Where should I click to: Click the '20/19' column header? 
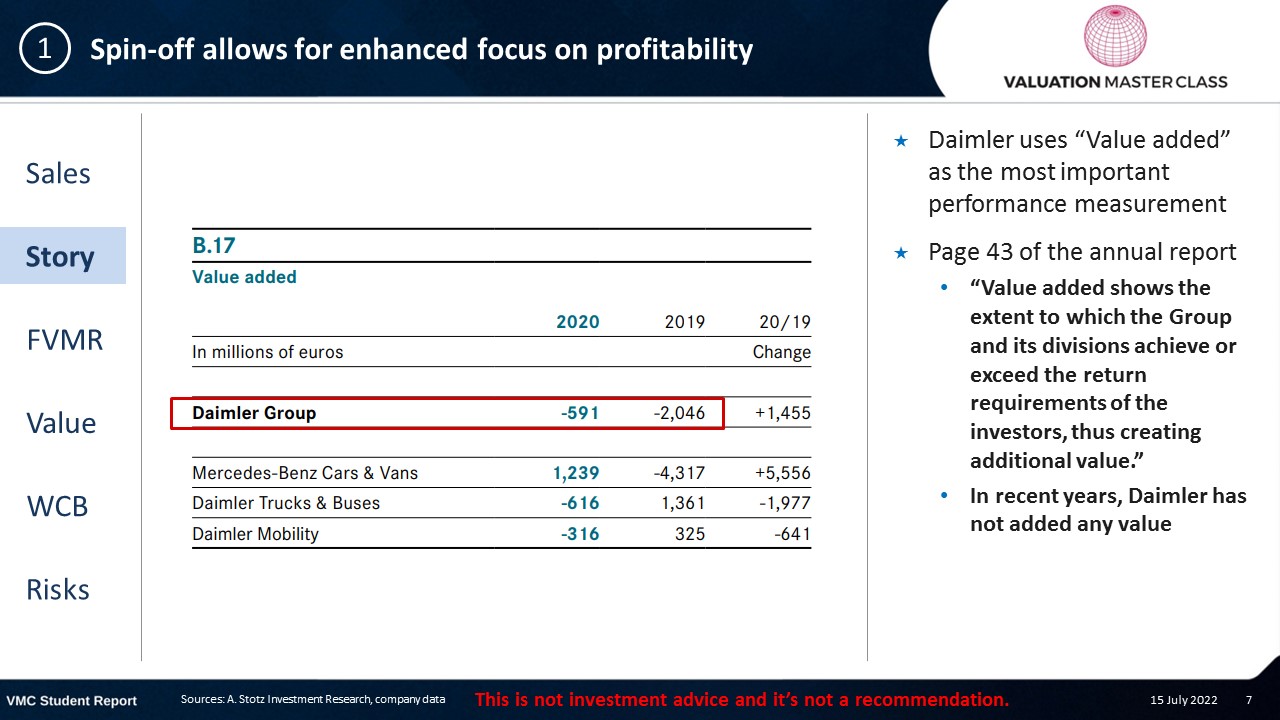(x=785, y=322)
